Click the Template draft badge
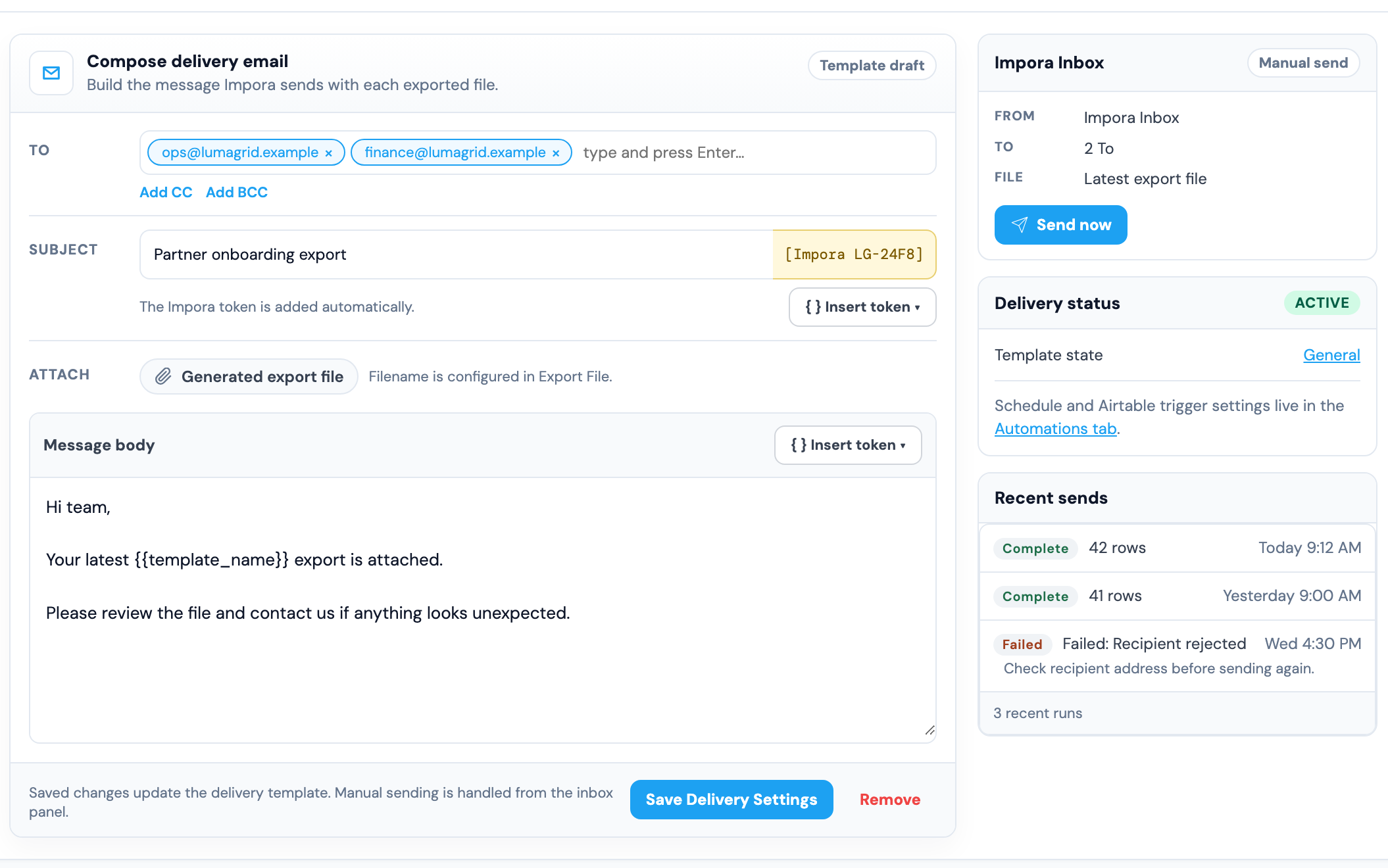This screenshot has height=868, width=1388. (872, 66)
